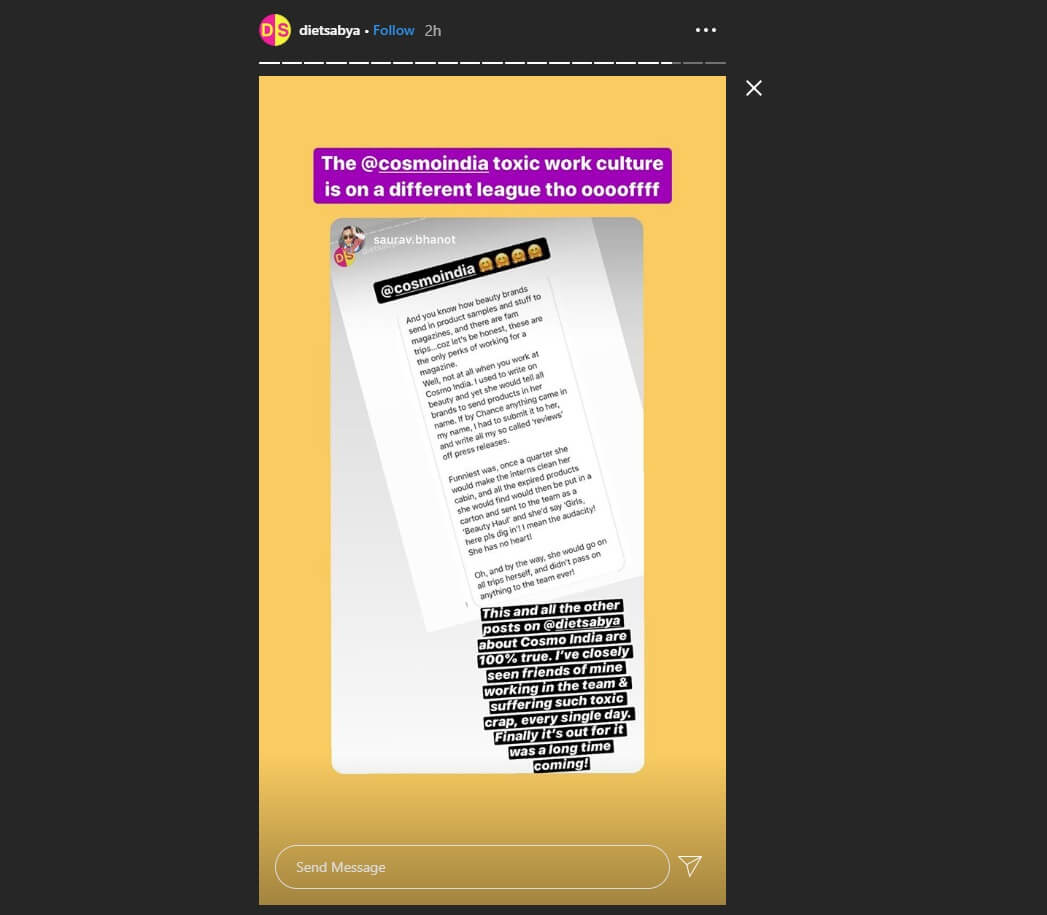This screenshot has height=915, width=1047.
Task: Select the purple toxic work culture caption
Action: [493, 176]
